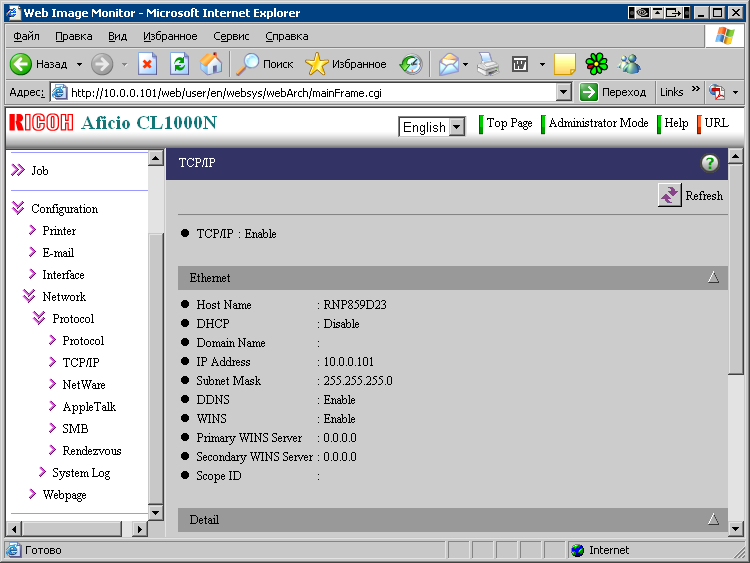
Task: Open the Правка menu
Action: (x=74, y=36)
